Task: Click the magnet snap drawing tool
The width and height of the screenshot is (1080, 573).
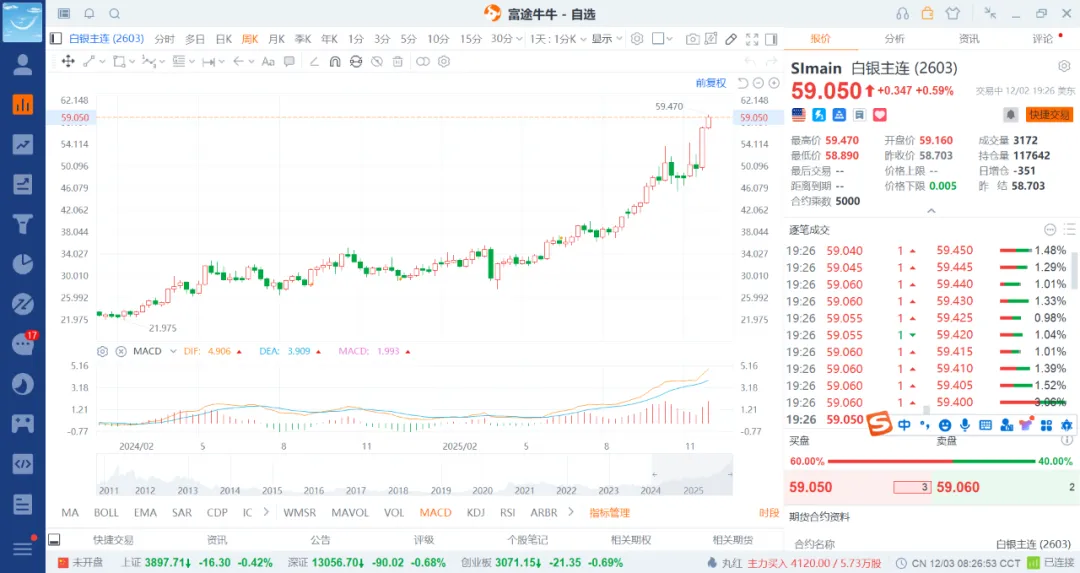Action: click(334, 61)
